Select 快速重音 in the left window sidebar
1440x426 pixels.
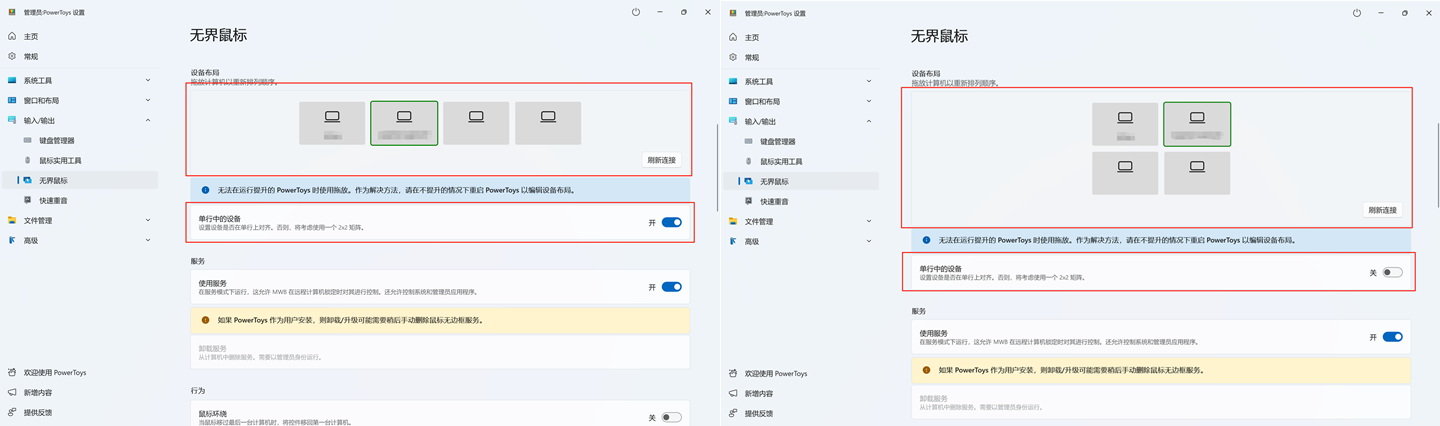tap(53, 200)
